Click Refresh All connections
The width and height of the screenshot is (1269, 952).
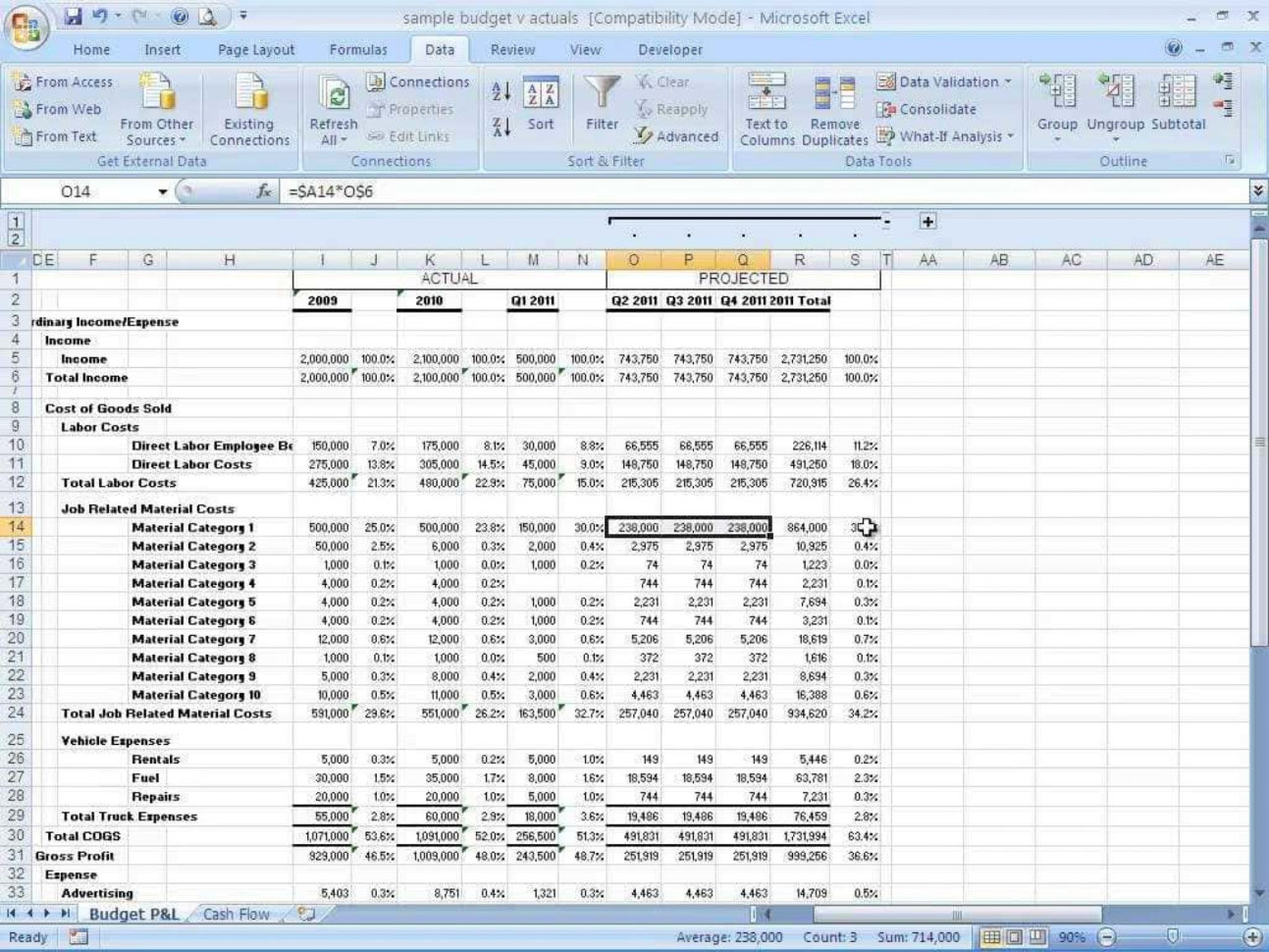[333, 109]
